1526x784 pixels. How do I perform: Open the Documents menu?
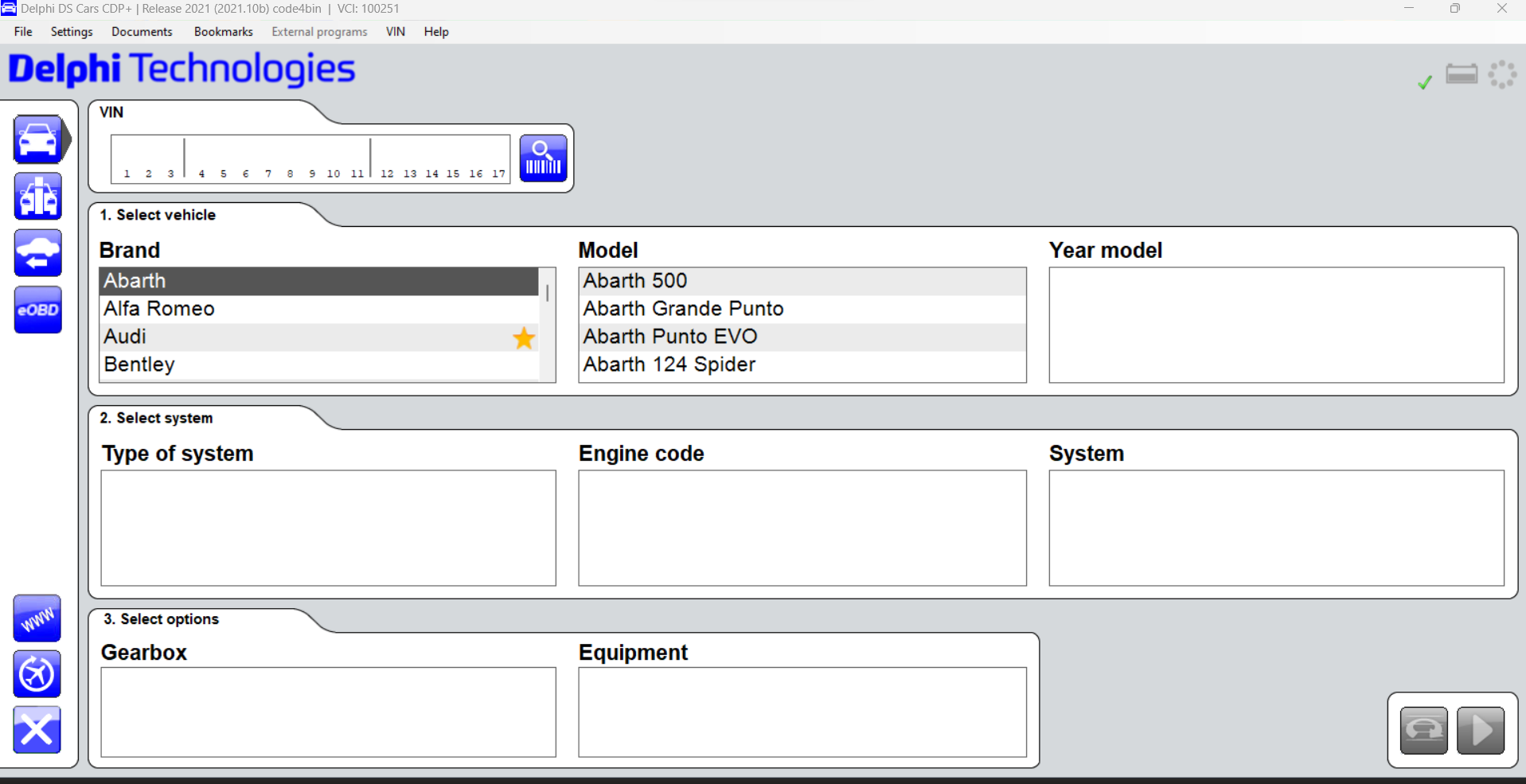pos(142,32)
